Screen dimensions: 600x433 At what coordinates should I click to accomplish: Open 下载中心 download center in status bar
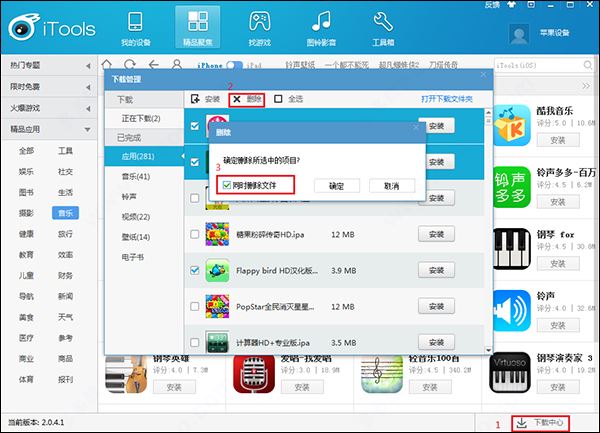pyautogui.click(x=540, y=423)
